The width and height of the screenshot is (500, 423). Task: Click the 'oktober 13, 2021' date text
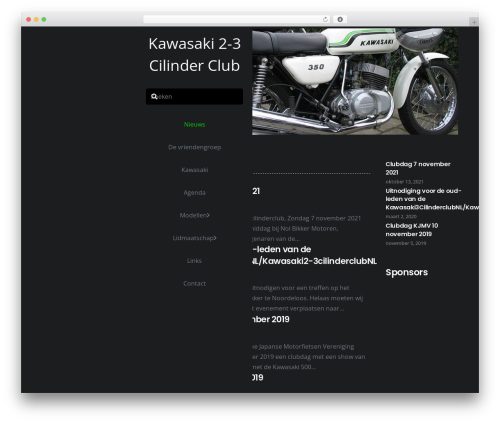404,182
